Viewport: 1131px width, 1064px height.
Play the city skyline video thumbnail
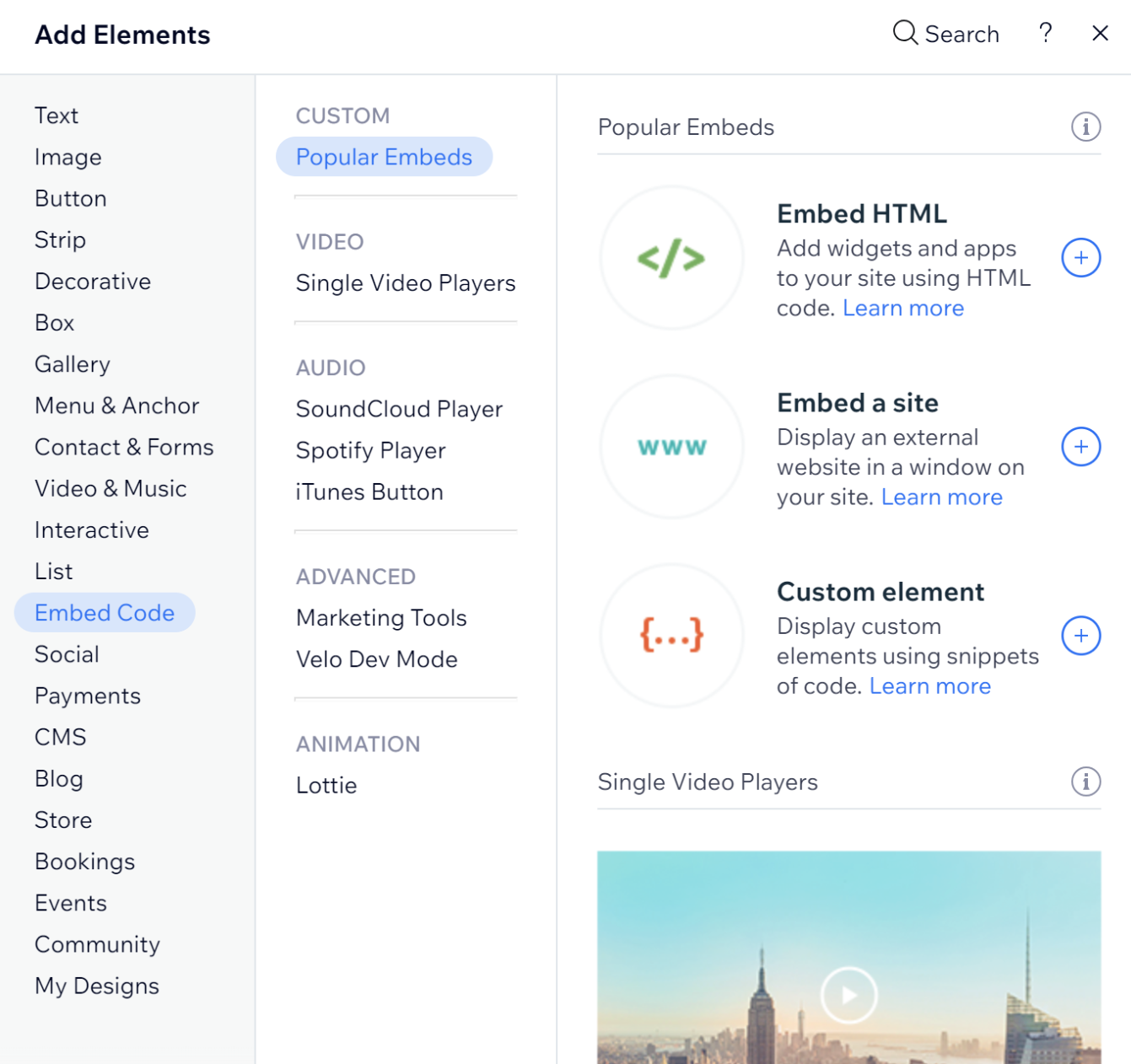[x=848, y=996]
